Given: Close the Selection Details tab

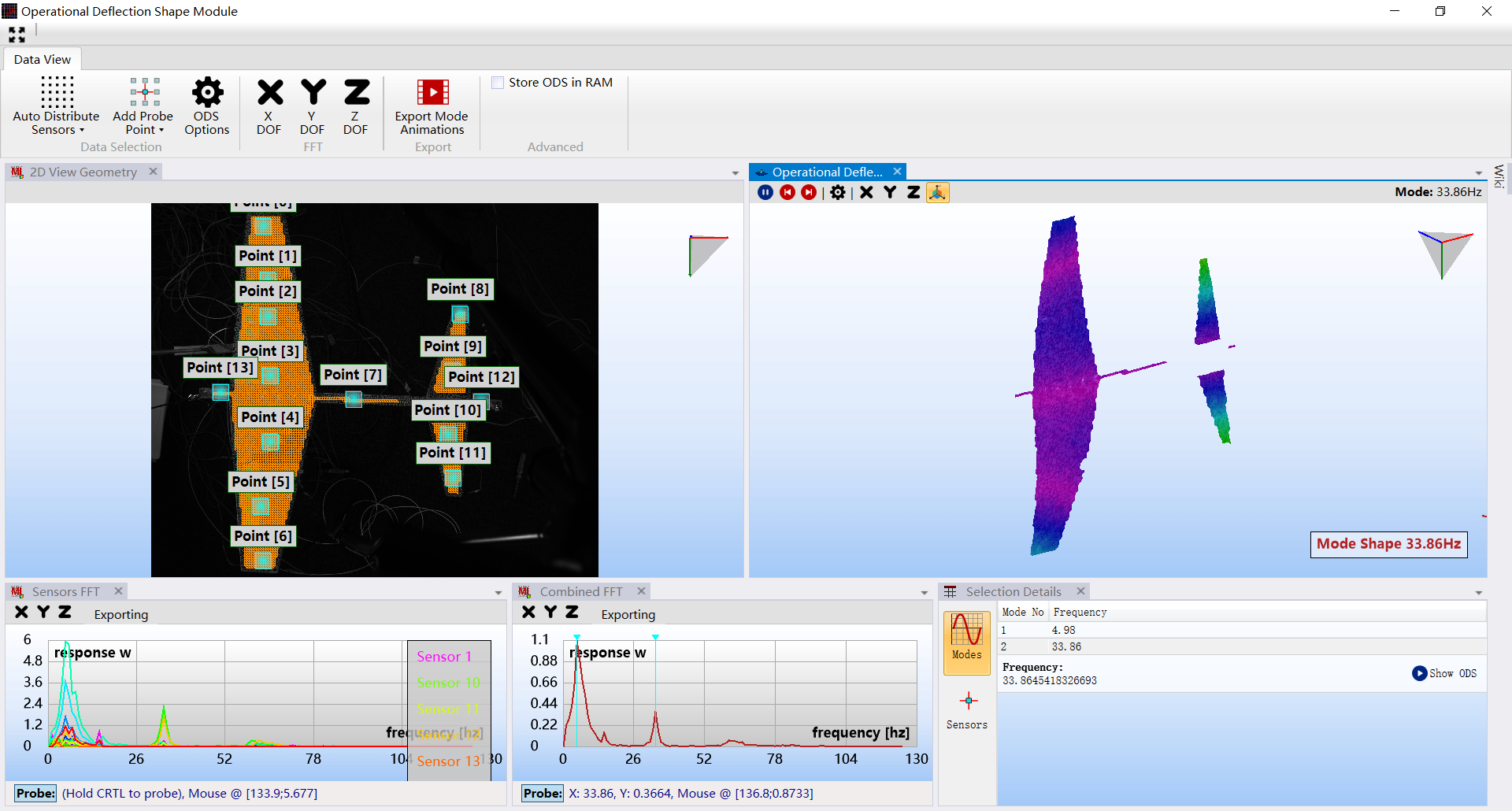Looking at the screenshot, I should [1081, 591].
